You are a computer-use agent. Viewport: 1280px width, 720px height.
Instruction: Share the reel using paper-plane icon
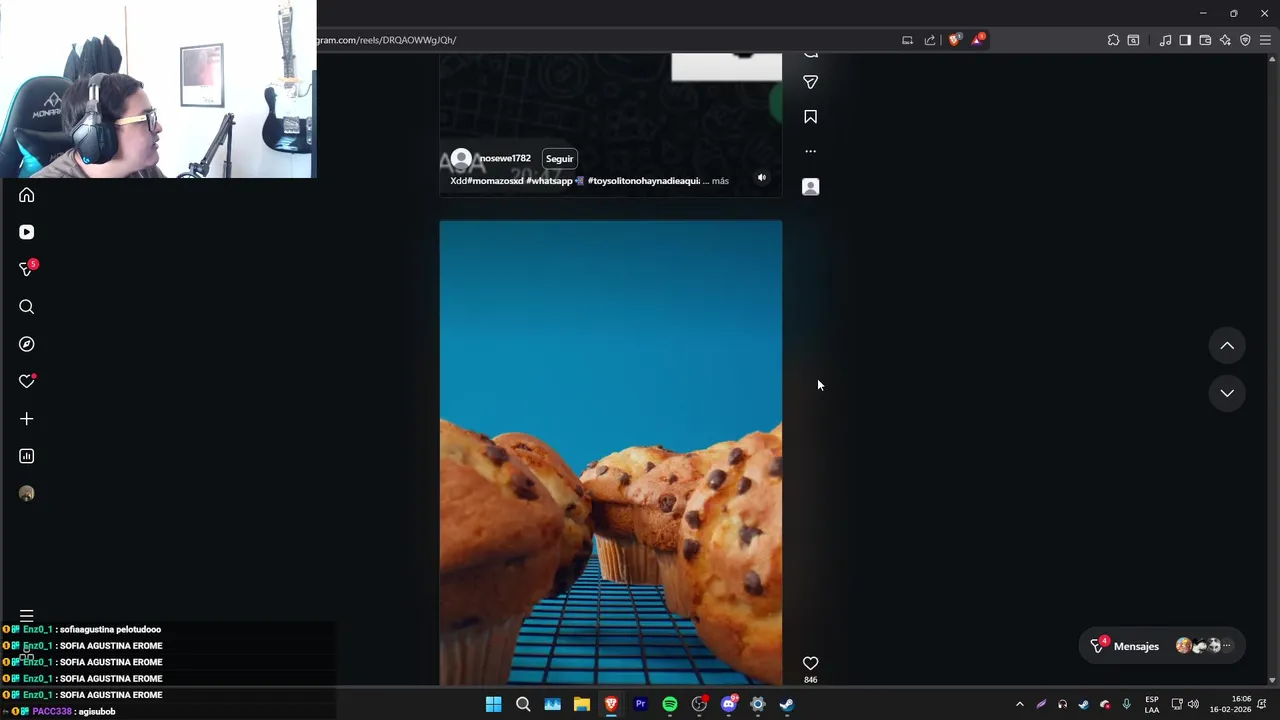tap(811, 82)
